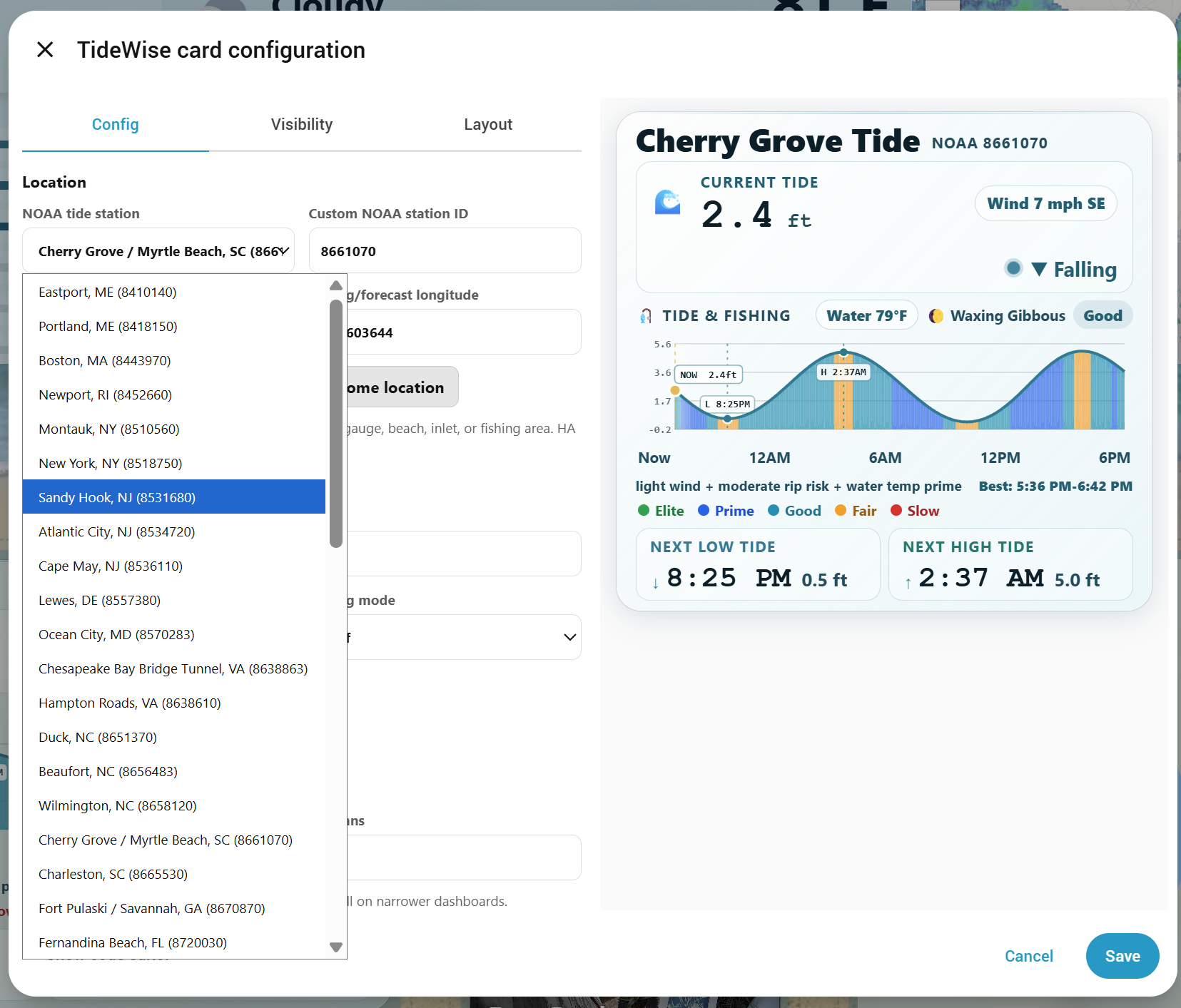Expand the mode dropdown chevron
Screen dimensions: 1181x1008
[x=569, y=637]
